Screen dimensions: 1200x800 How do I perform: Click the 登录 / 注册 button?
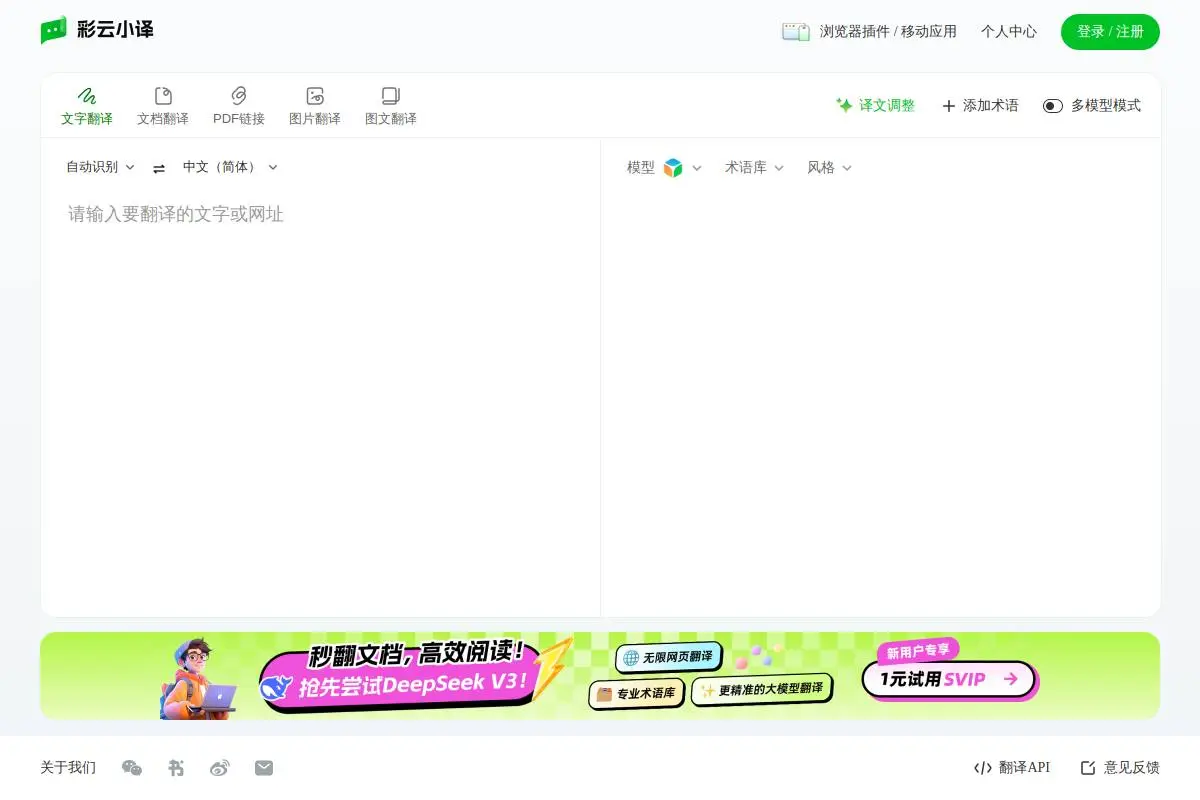coord(1110,32)
